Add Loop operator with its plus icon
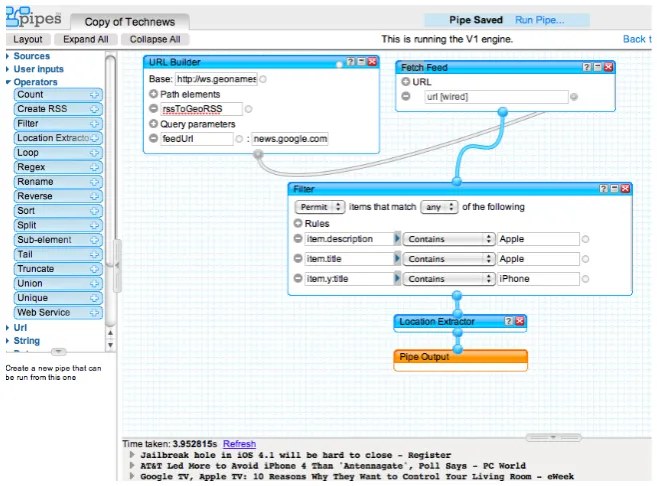The width and height of the screenshot is (657, 486). click(x=94, y=153)
